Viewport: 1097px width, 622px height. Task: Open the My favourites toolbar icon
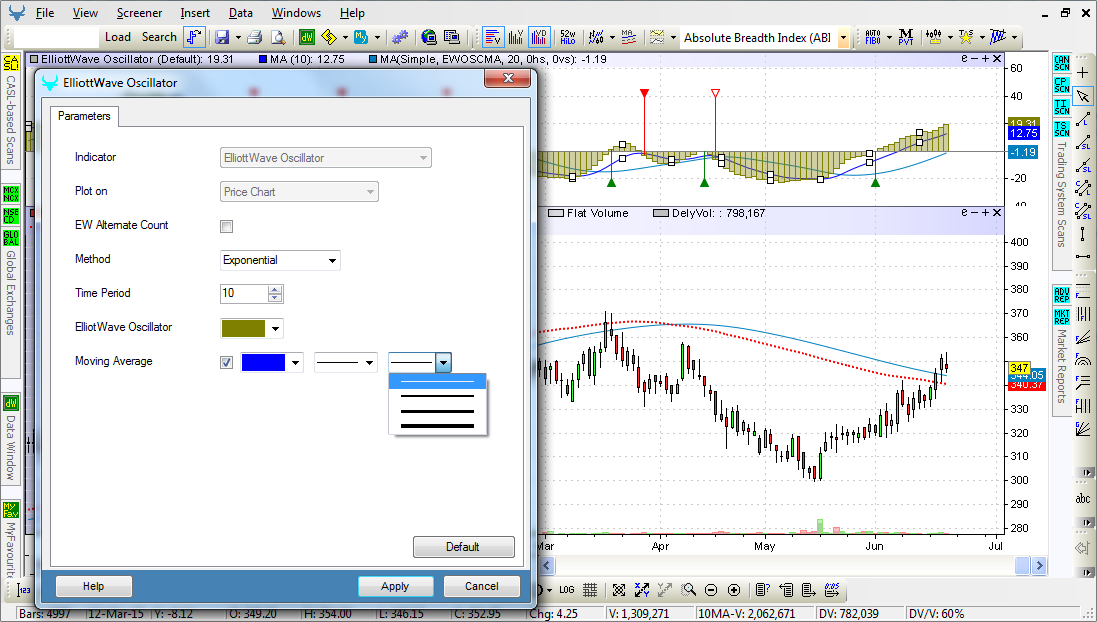[361, 37]
